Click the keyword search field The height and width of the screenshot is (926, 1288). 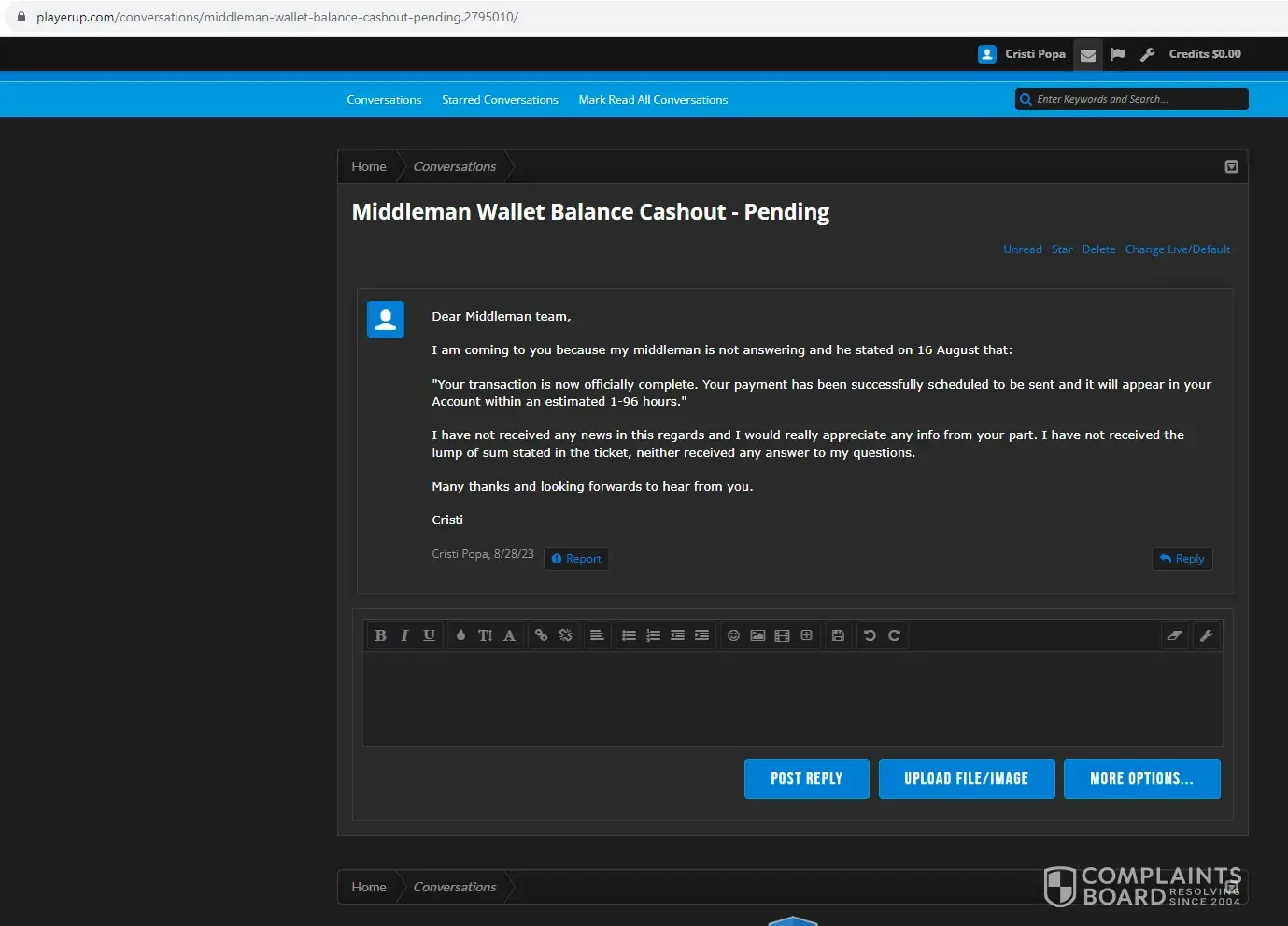(1137, 99)
